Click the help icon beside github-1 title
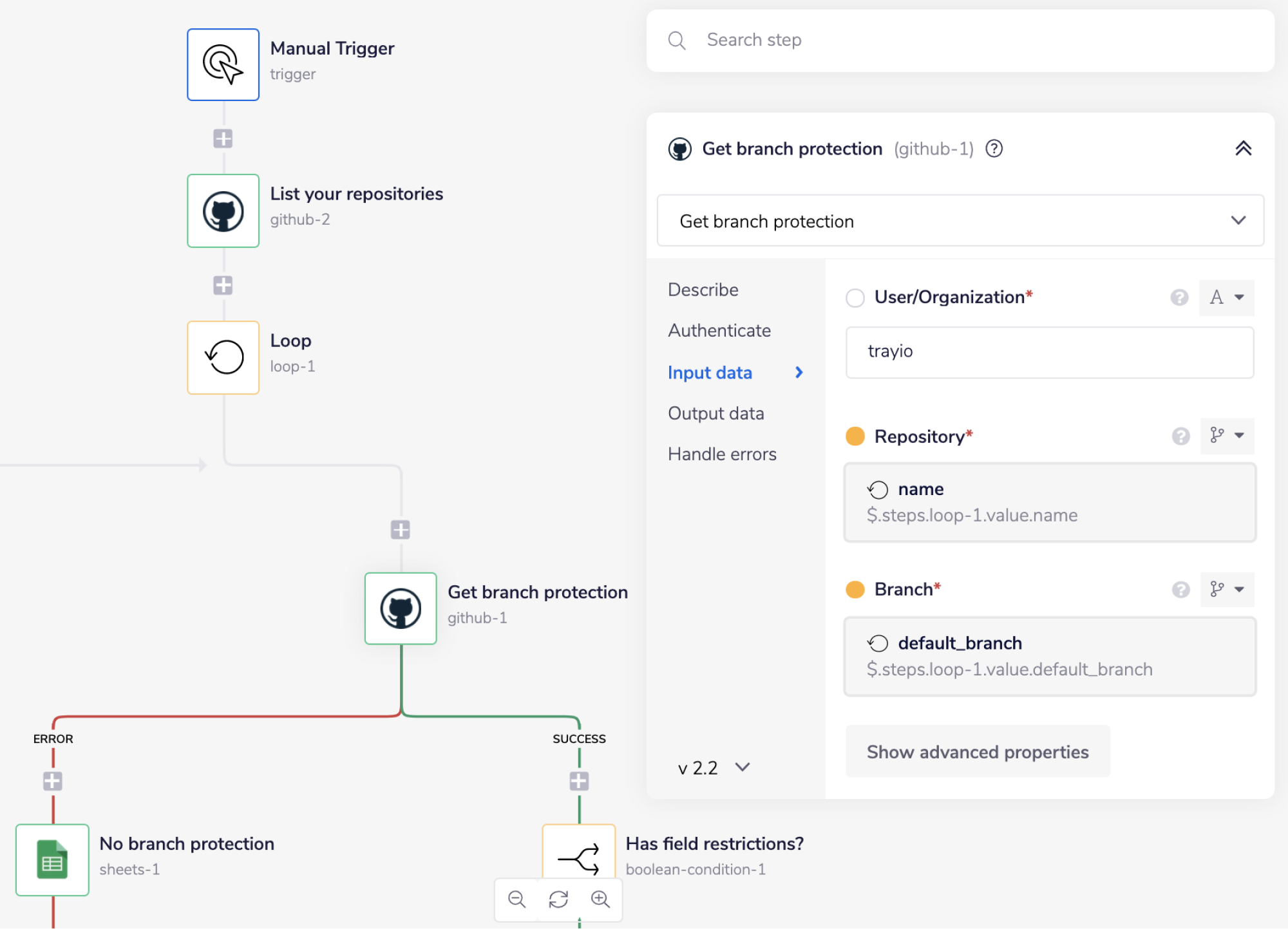Viewport: 1288px width, 929px height. (x=994, y=149)
